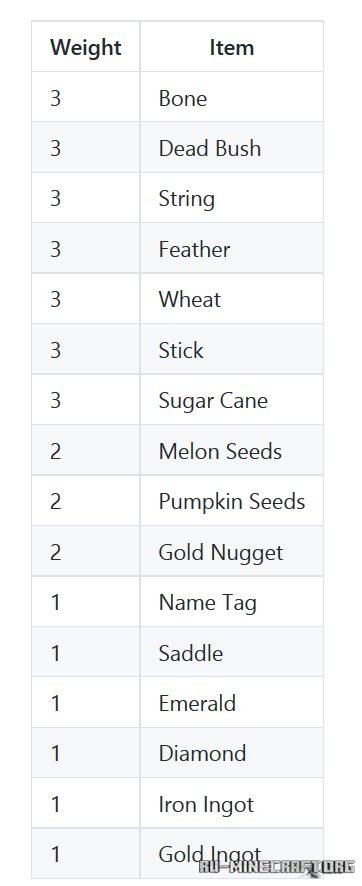The height and width of the screenshot is (886, 362).
Task: Click the Weight column header
Action: pos(85,47)
